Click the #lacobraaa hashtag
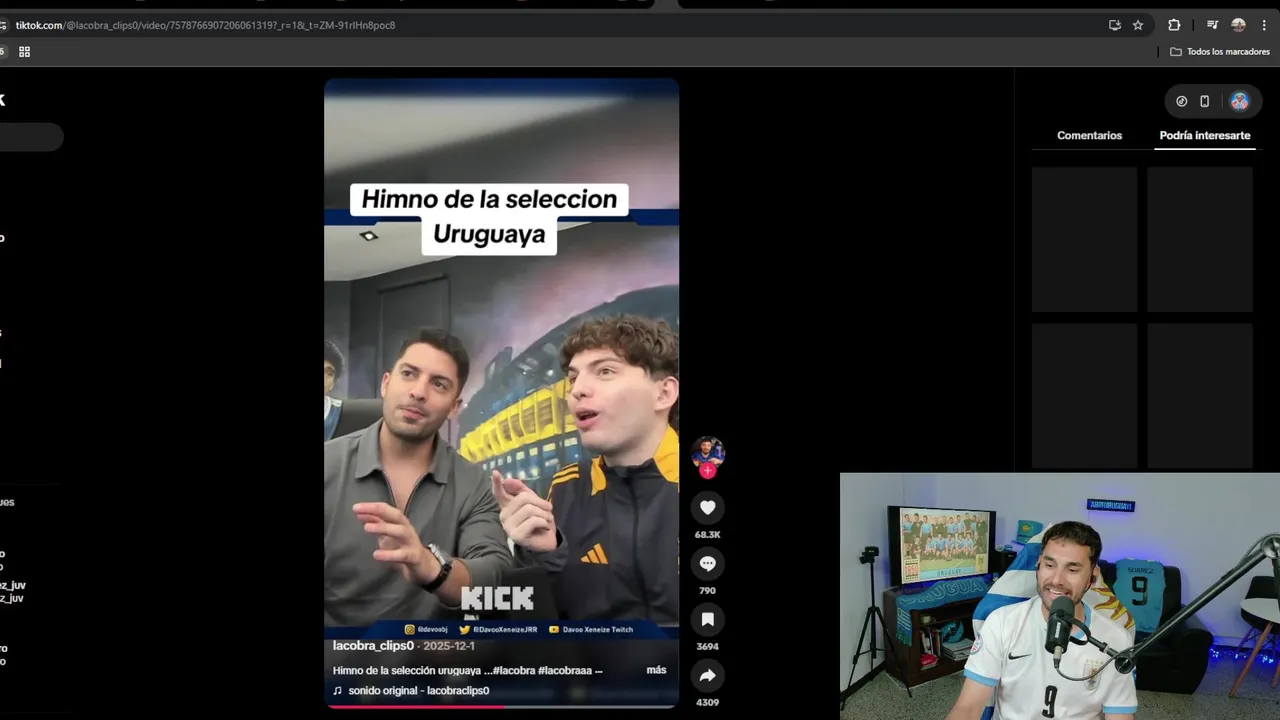Image resolution: width=1280 pixels, height=720 pixels. (x=565, y=670)
